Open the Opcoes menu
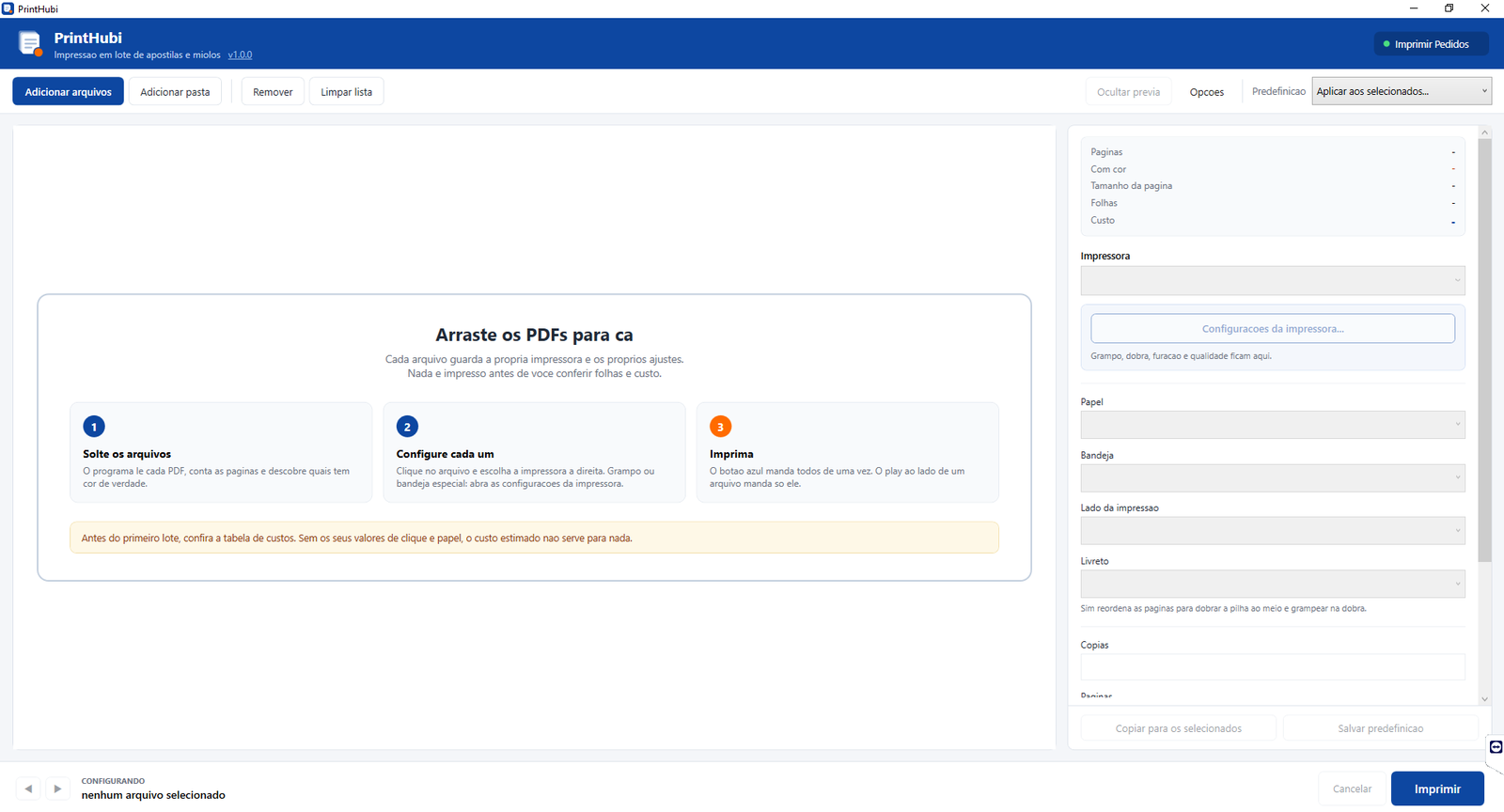The width and height of the screenshot is (1504, 812). [1207, 92]
